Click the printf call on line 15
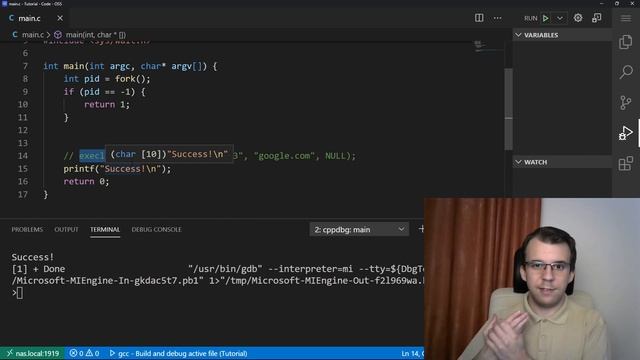640x360 pixels. pyautogui.click(x=117, y=169)
